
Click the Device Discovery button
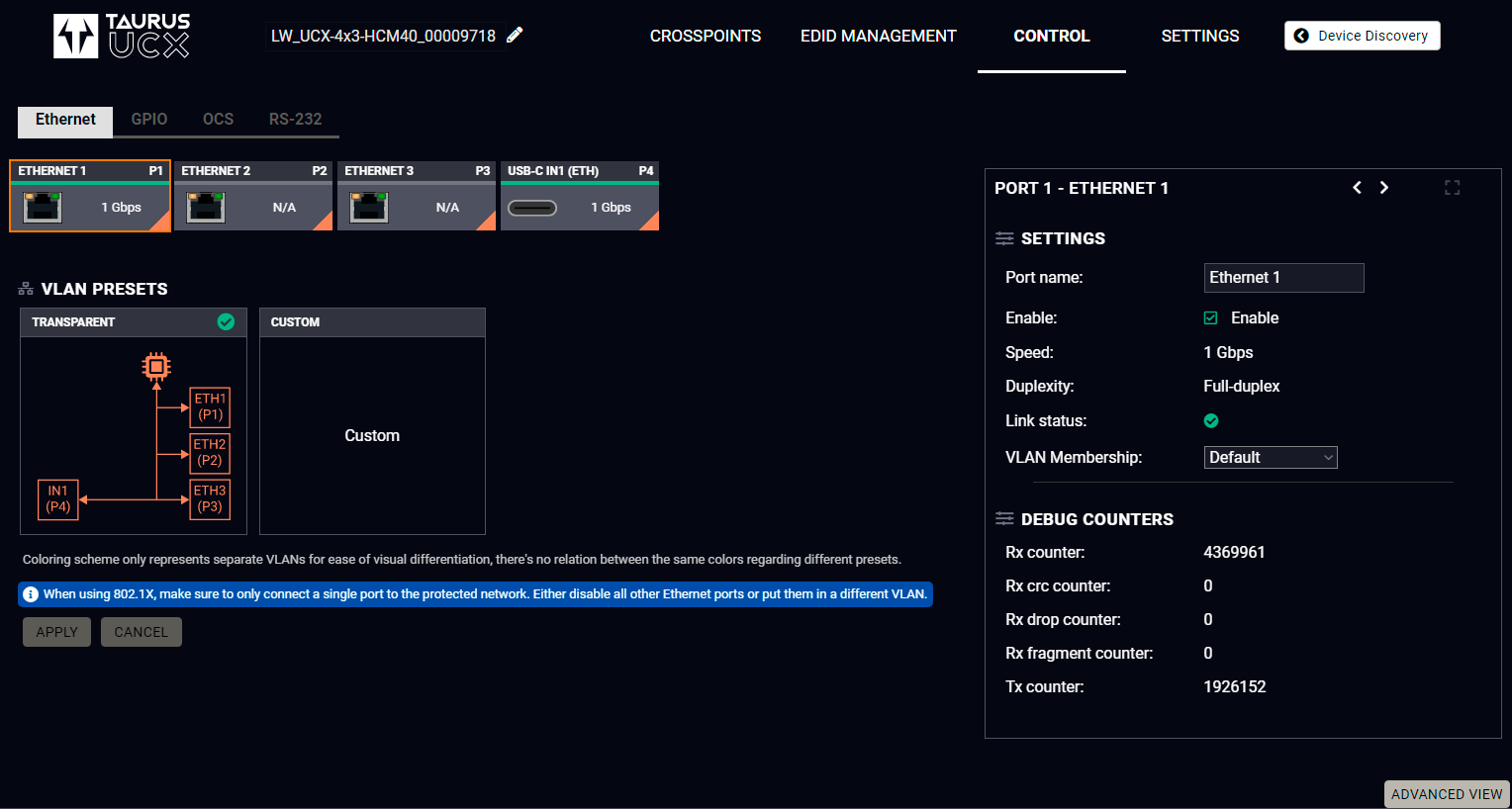(1362, 36)
